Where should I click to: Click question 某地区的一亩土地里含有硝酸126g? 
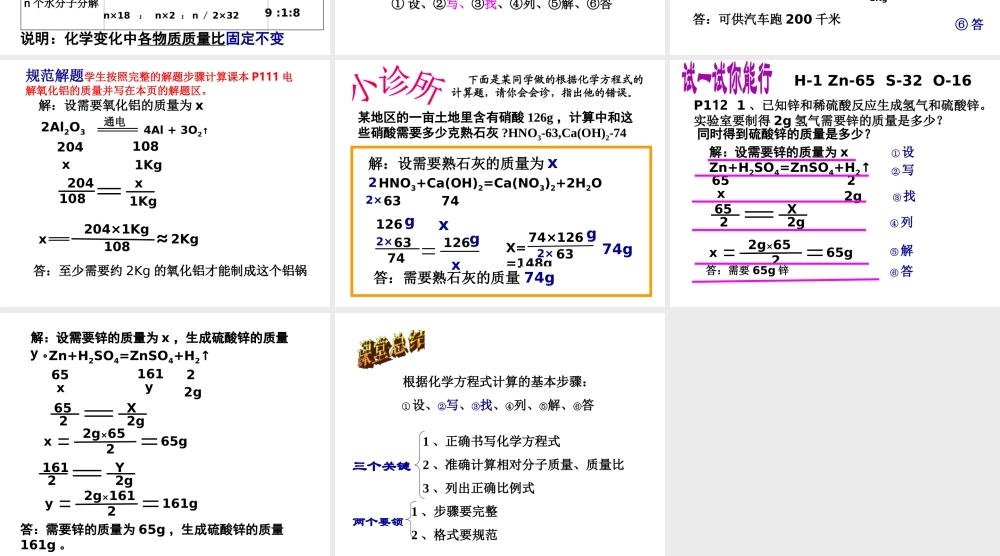pos(495,125)
